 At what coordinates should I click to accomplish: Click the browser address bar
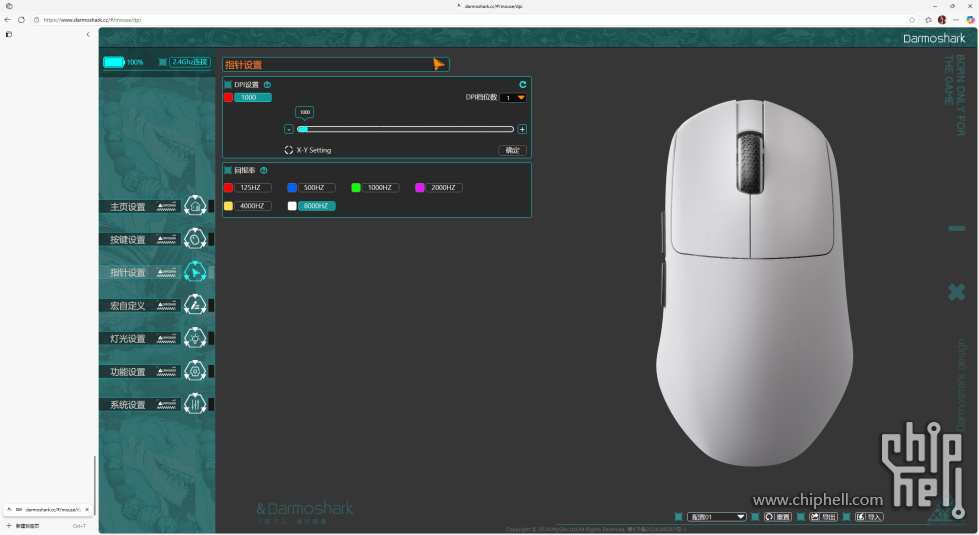pyautogui.click(x=468, y=20)
